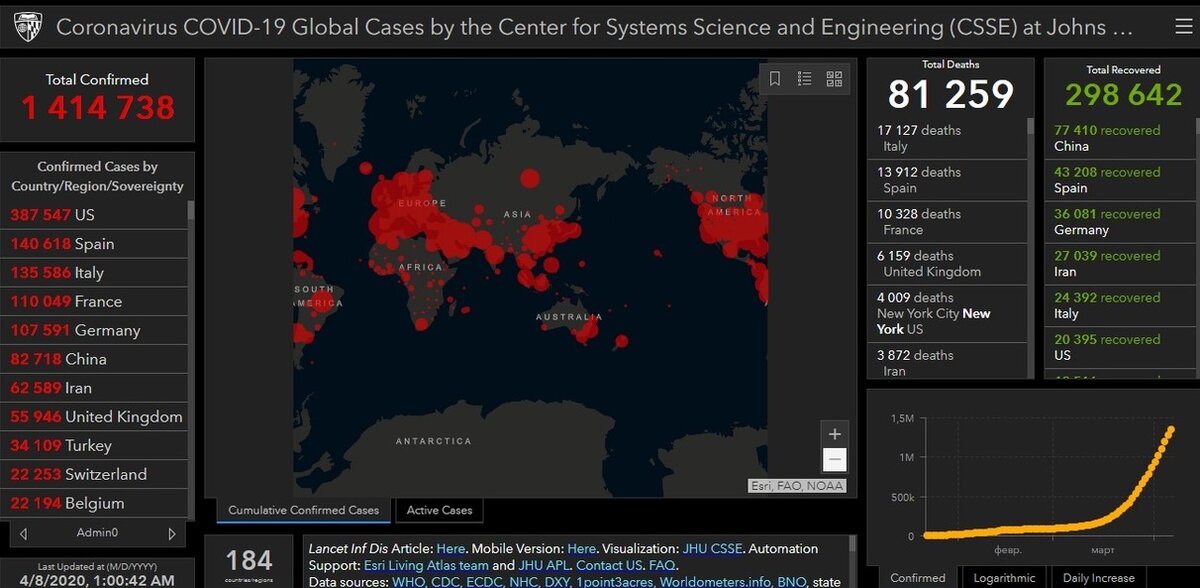Open the Mobile Version 'Here' link
This screenshot has width=1200, height=588.
(x=581, y=548)
